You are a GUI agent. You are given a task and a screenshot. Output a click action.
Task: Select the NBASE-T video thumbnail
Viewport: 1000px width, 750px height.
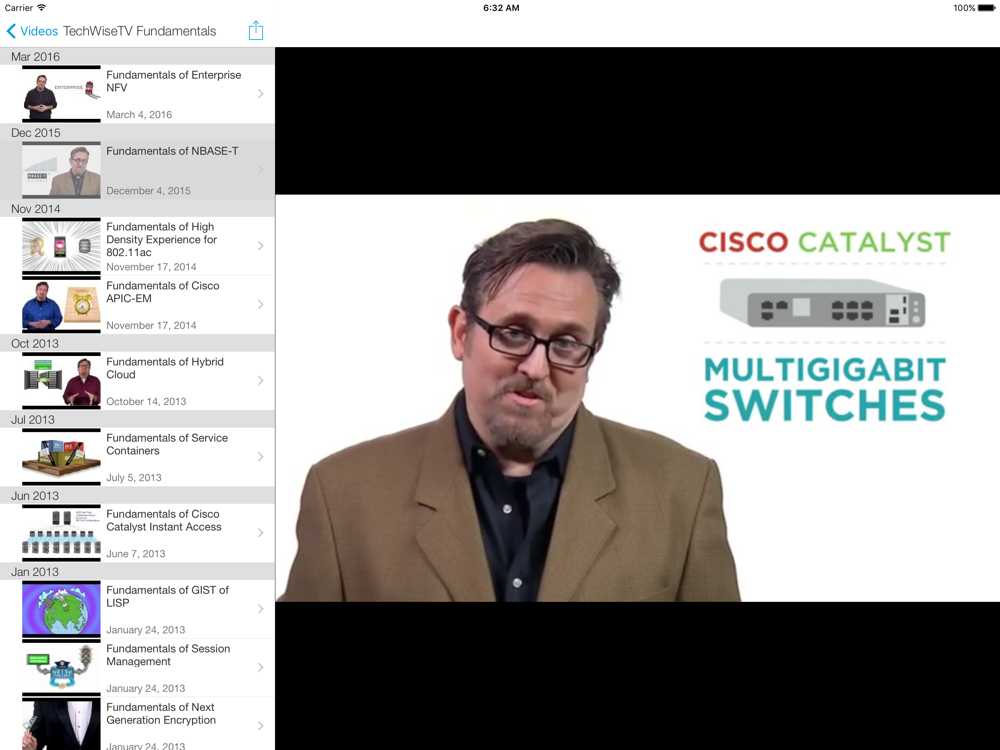tap(61, 170)
